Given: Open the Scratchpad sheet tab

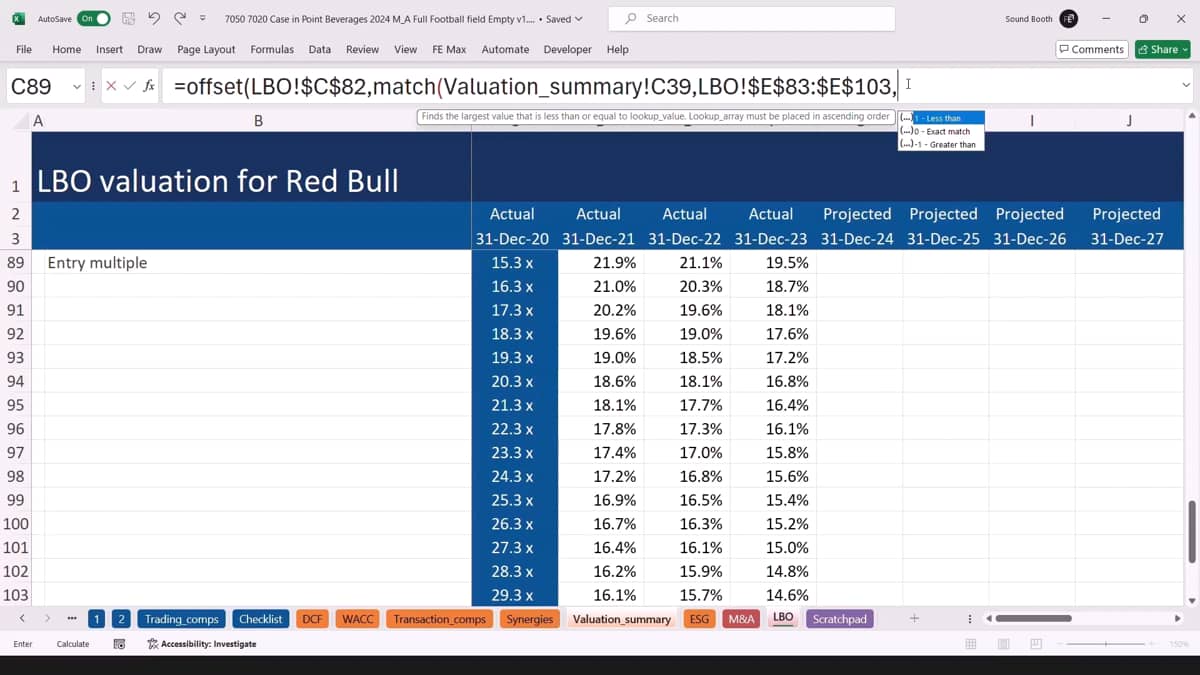Looking at the screenshot, I should tap(840, 619).
